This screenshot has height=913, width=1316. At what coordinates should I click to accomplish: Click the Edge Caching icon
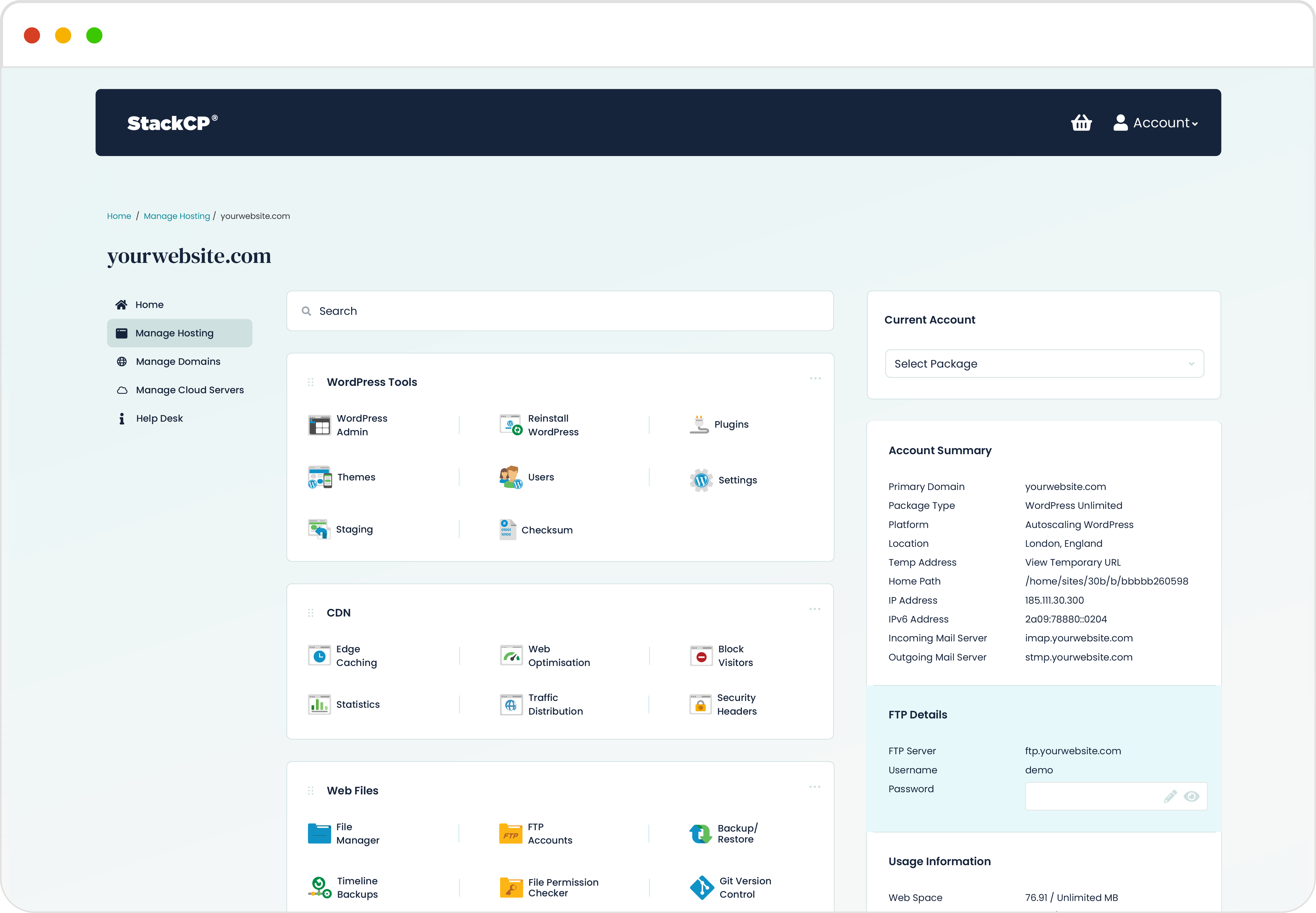[319, 656]
